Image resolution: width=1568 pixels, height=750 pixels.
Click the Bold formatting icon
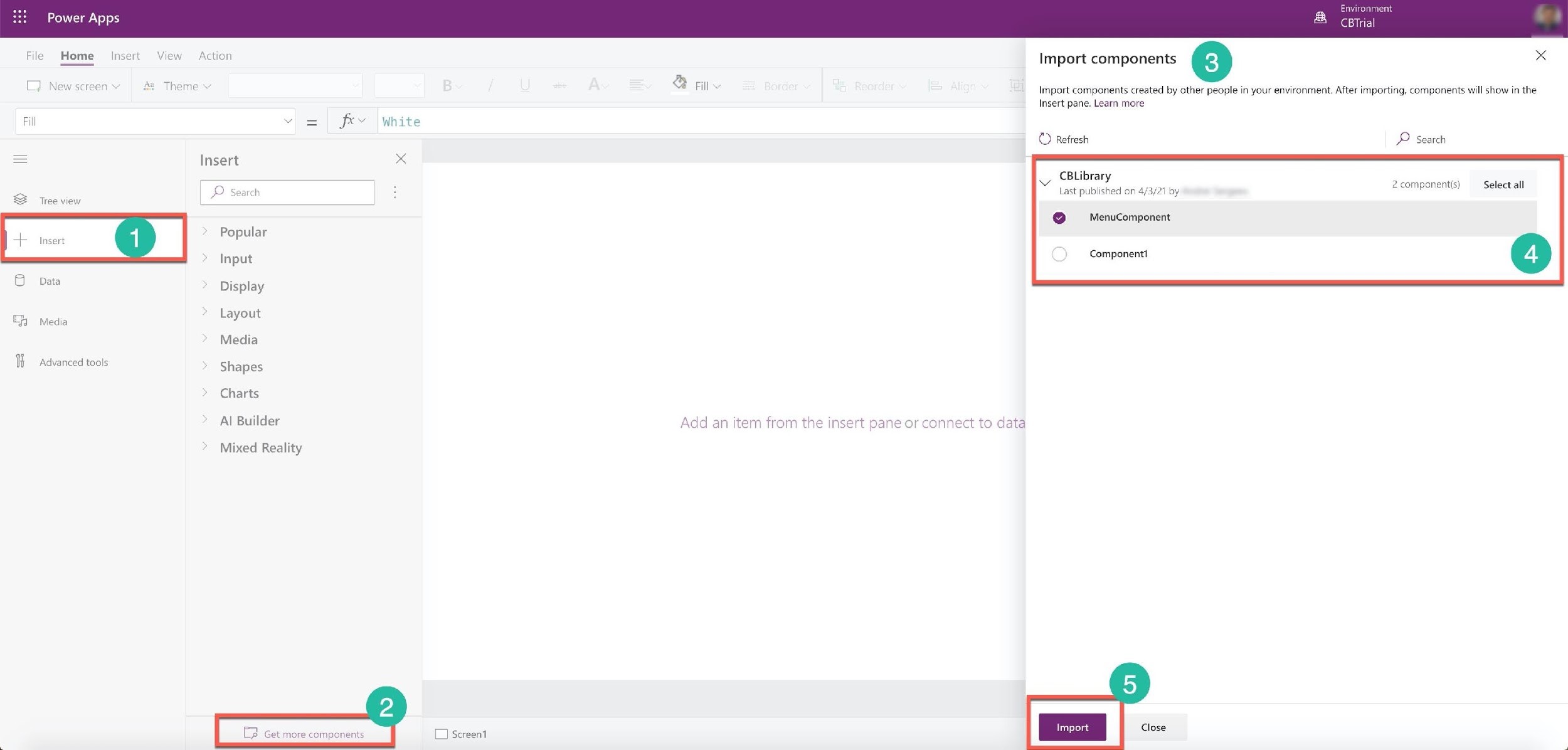(447, 86)
